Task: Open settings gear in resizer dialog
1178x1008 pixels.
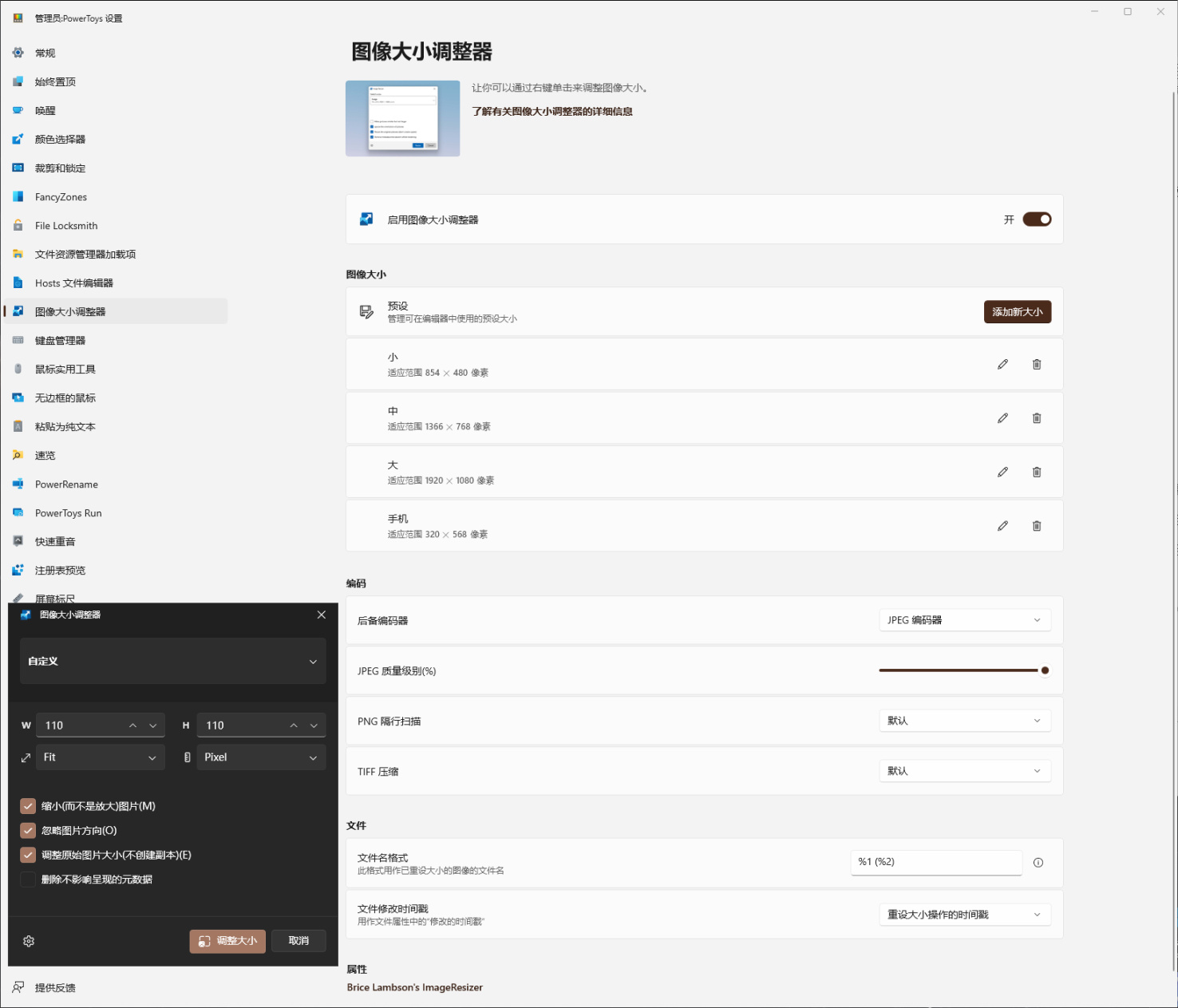Action: point(29,941)
